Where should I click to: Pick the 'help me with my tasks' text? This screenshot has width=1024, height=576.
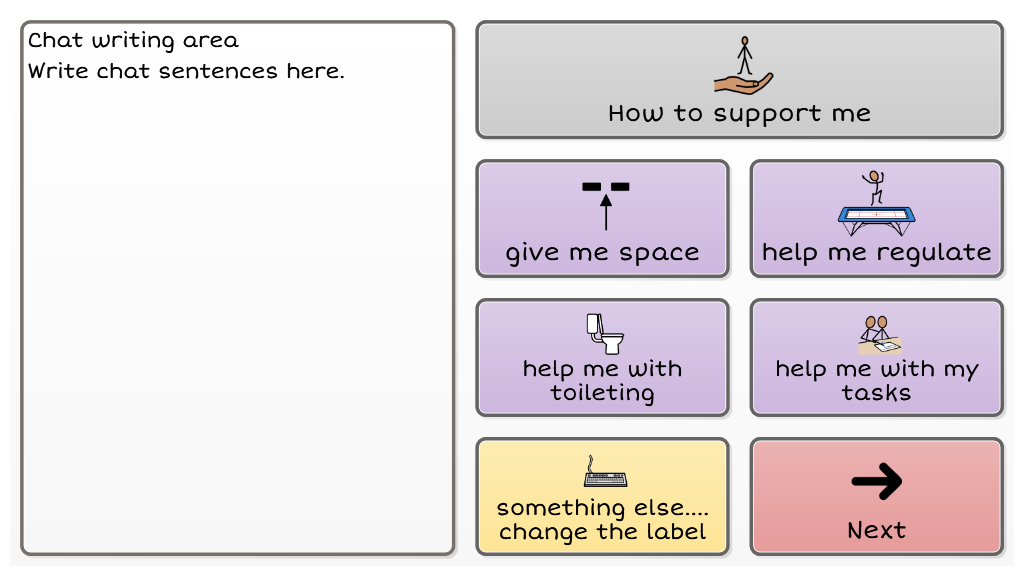[876, 381]
